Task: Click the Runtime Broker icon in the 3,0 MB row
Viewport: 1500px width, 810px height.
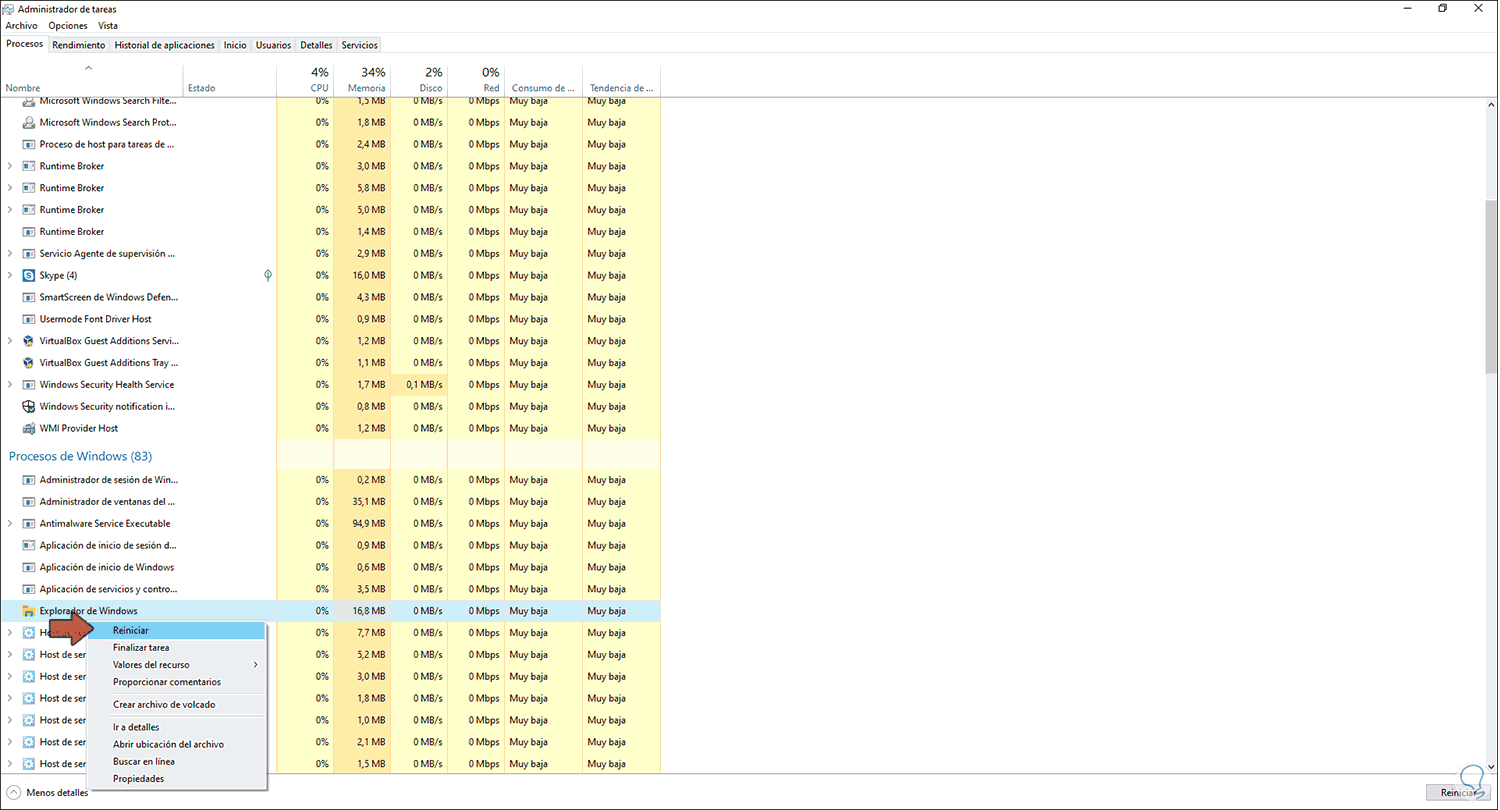Action: click(28, 166)
